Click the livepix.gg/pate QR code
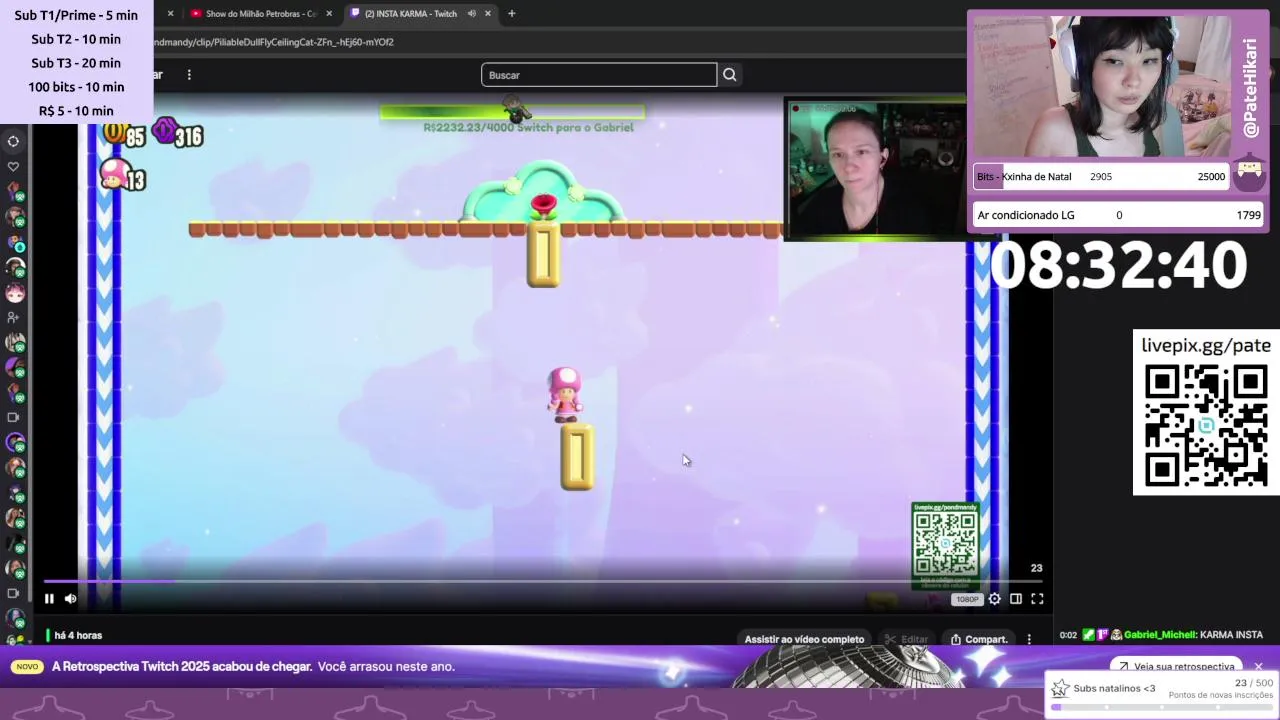 (1206, 425)
